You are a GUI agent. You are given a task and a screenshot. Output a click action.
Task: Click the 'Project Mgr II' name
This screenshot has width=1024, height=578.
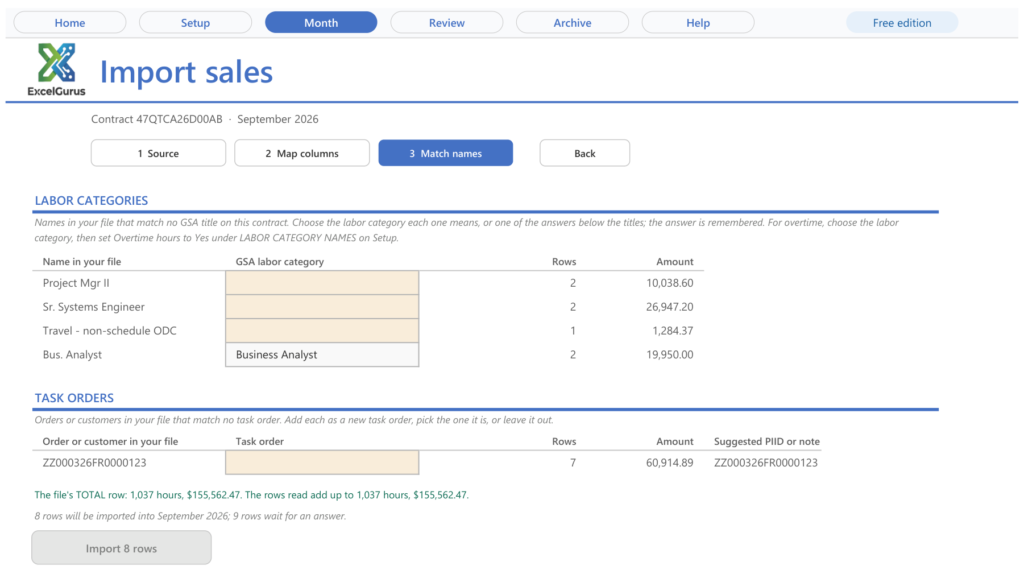point(76,283)
